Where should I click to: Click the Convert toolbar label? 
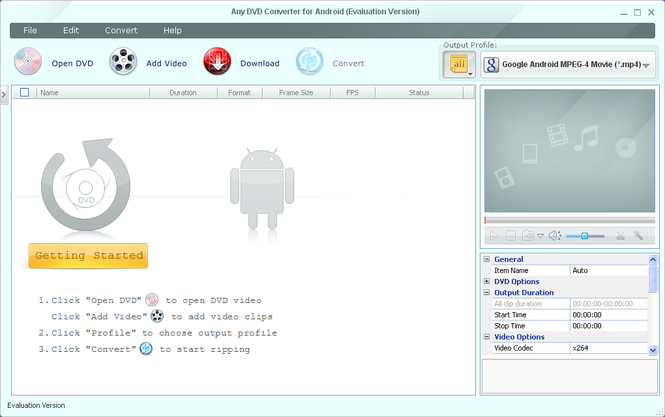tap(348, 63)
